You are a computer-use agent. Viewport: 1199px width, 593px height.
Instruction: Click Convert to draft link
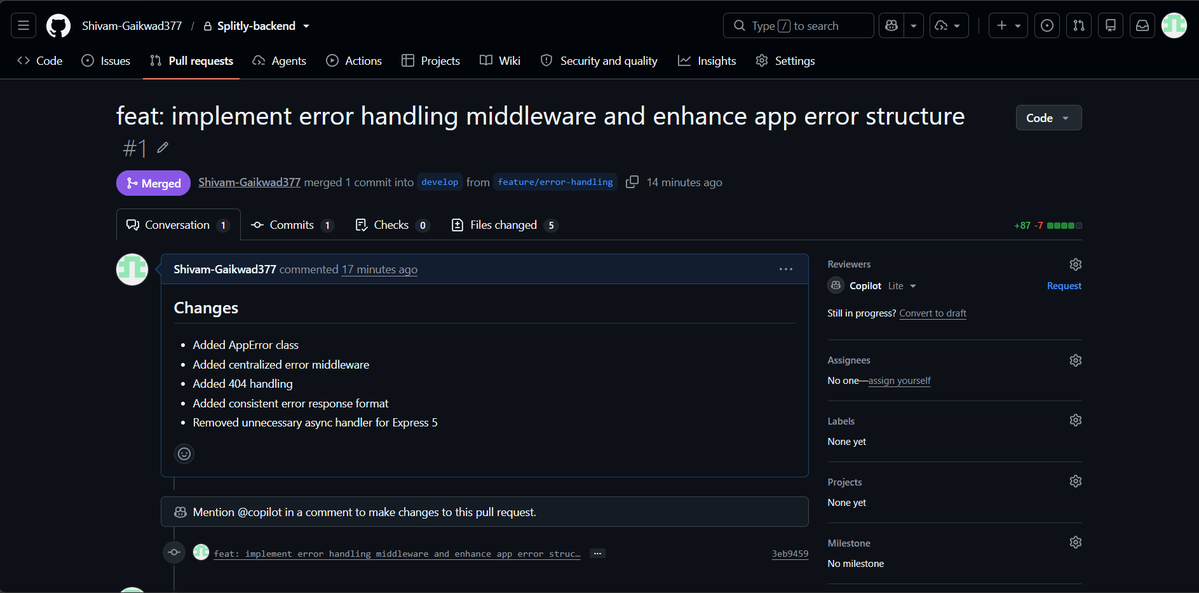(x=933, y=314)
